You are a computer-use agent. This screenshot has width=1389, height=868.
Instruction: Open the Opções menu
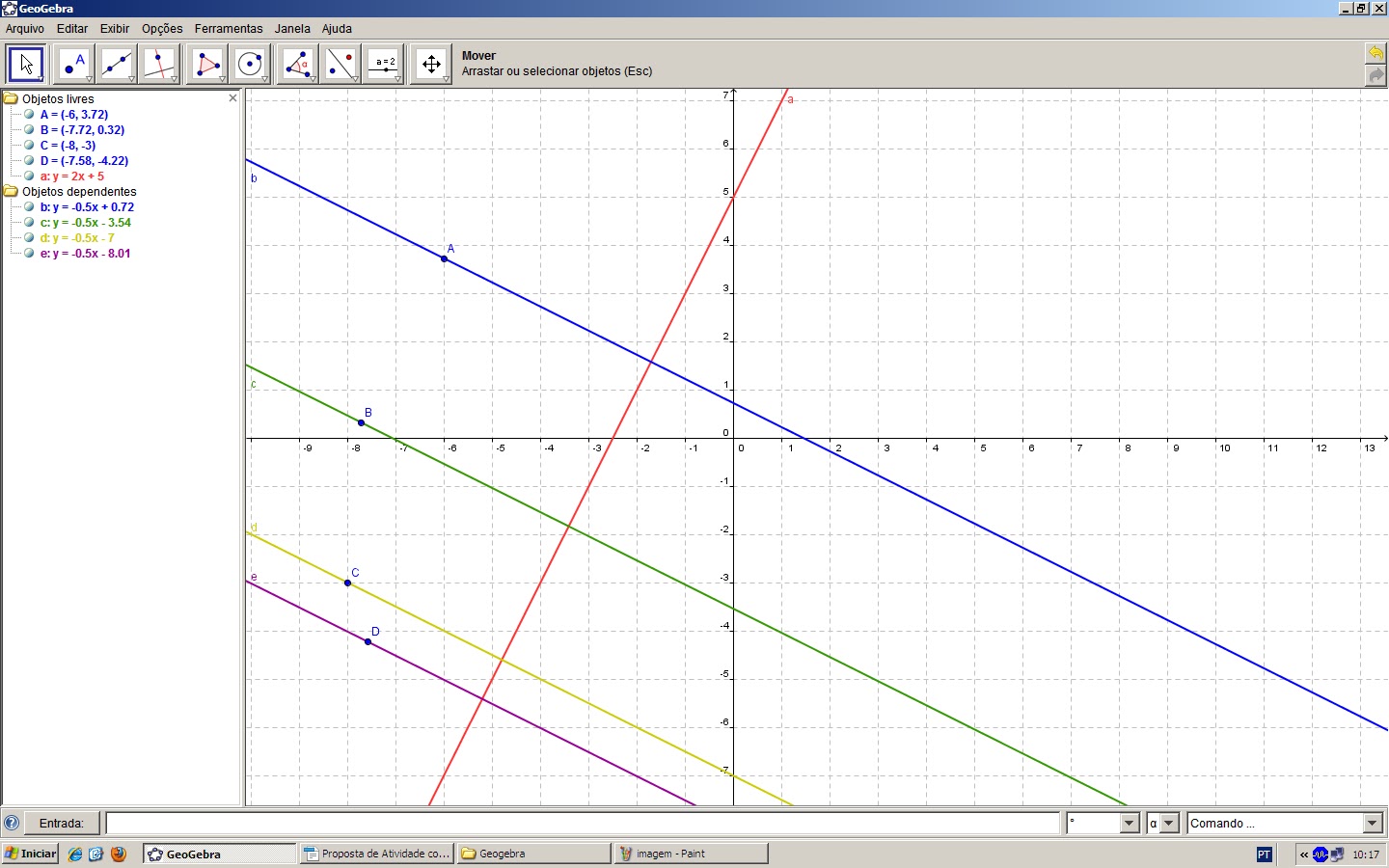pyautogui.click(x=162, y=29)
